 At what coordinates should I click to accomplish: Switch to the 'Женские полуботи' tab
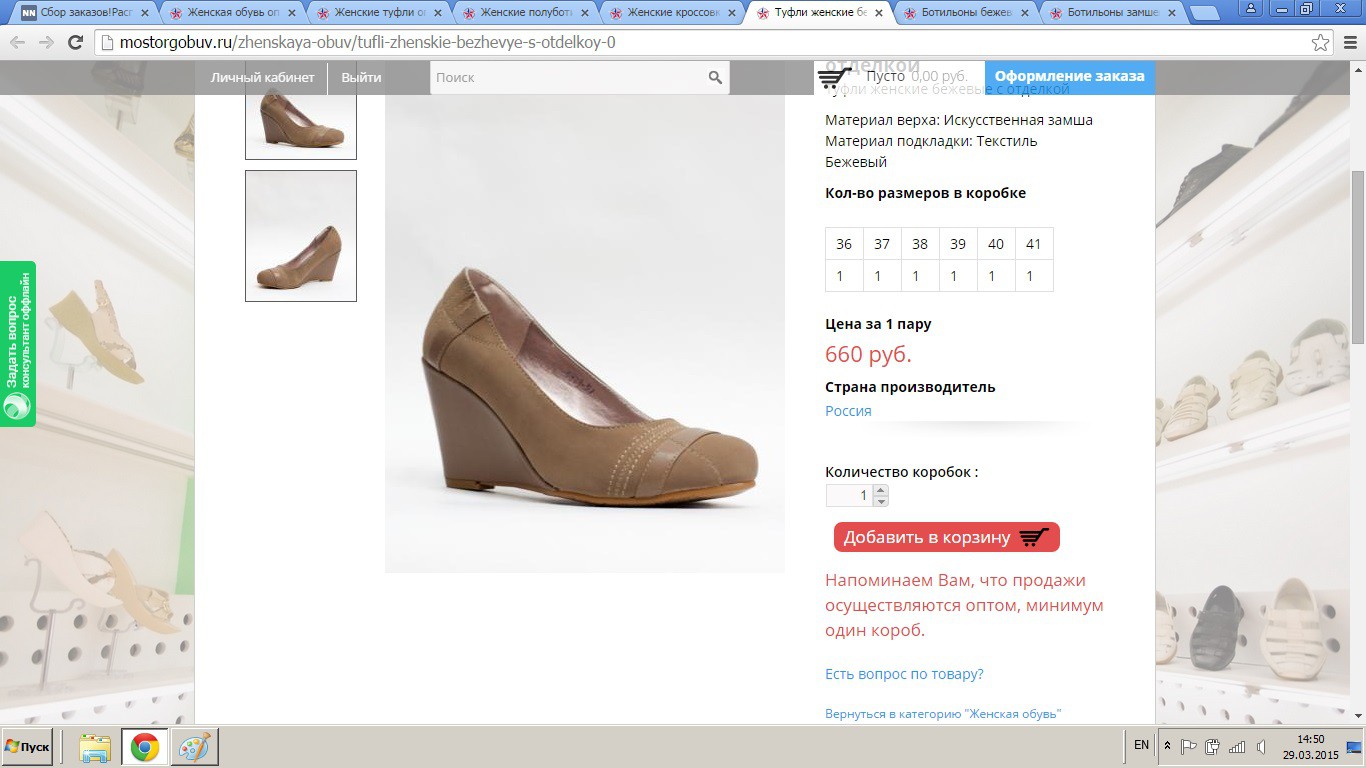pyautogui.click(x=525, y=13)
